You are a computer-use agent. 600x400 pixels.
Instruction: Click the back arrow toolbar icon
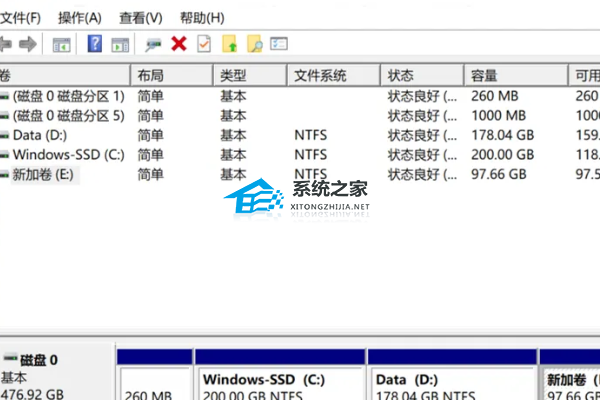click(x=5, y=44)
